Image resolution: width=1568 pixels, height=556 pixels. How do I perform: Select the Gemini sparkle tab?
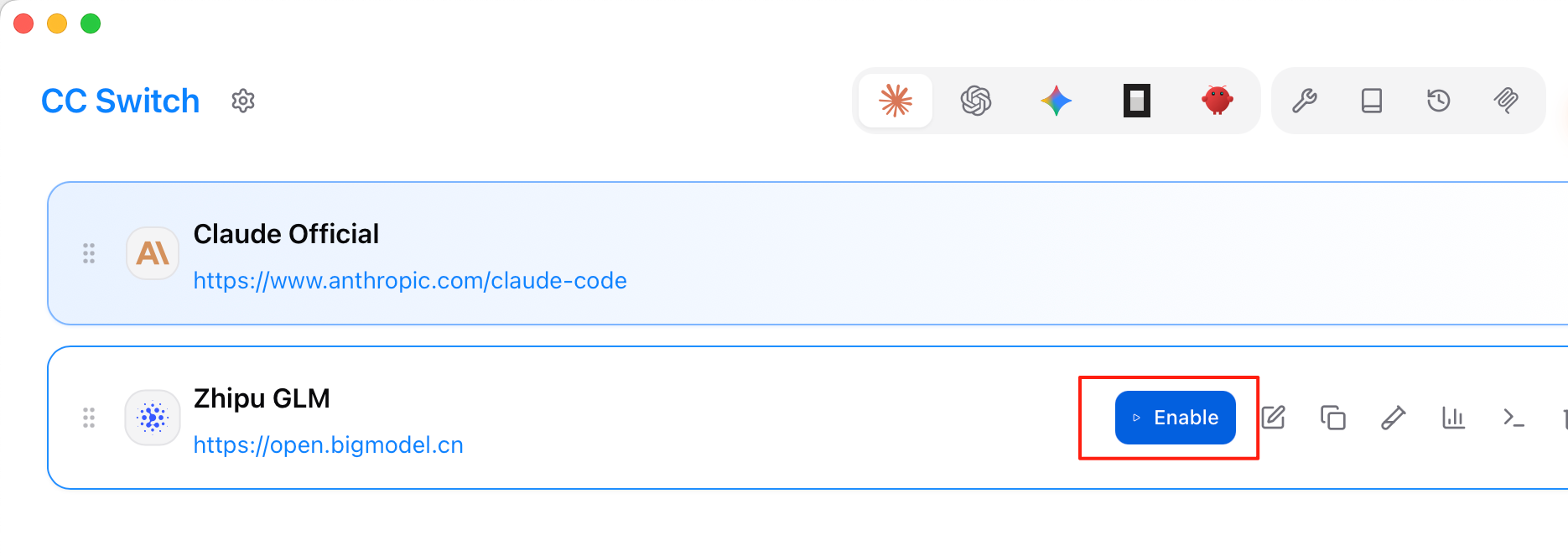pyautogui.click(x=1057, y=101)
